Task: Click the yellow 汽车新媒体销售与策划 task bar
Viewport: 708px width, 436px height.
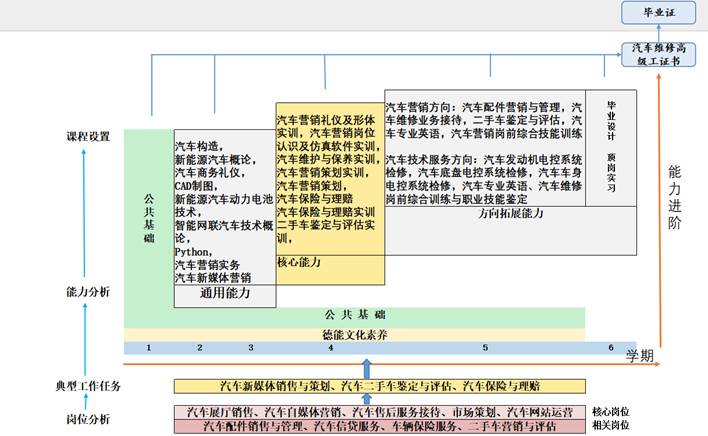Action: pos(379,386)
